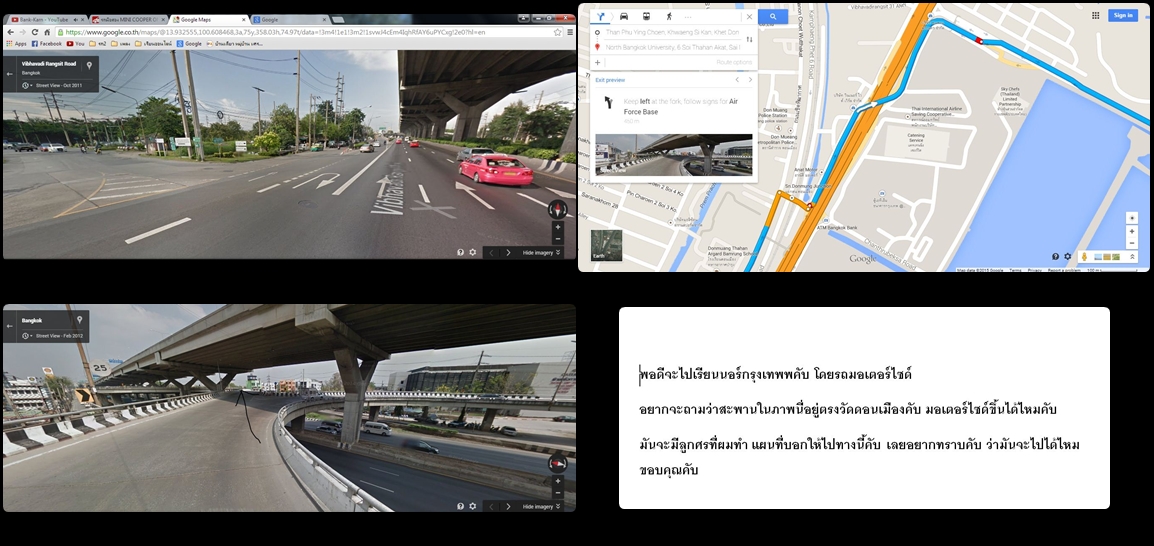The width and height of the screenshot is (1154, 546).
Task: Next imagery arrow in Oct 2011 Street View
Action: click(508, 252)
